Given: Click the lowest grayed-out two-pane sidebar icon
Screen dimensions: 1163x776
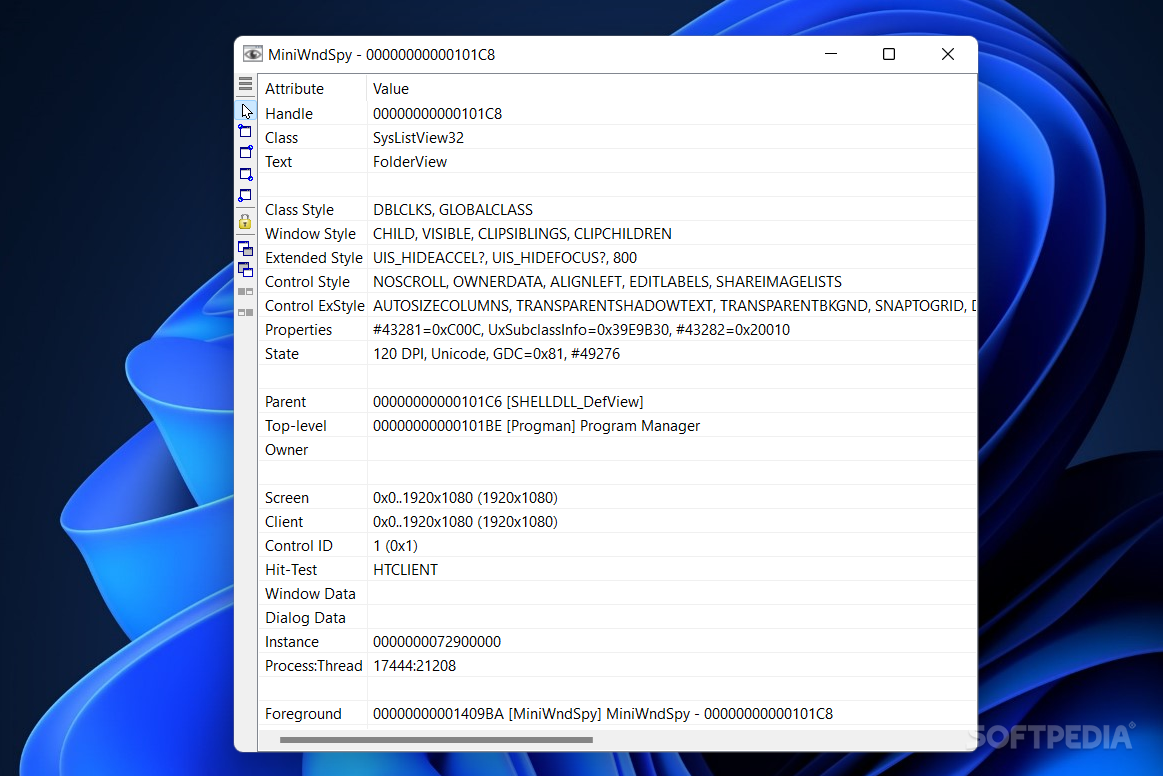Looking at the screenshot, I should click(246, 312).
